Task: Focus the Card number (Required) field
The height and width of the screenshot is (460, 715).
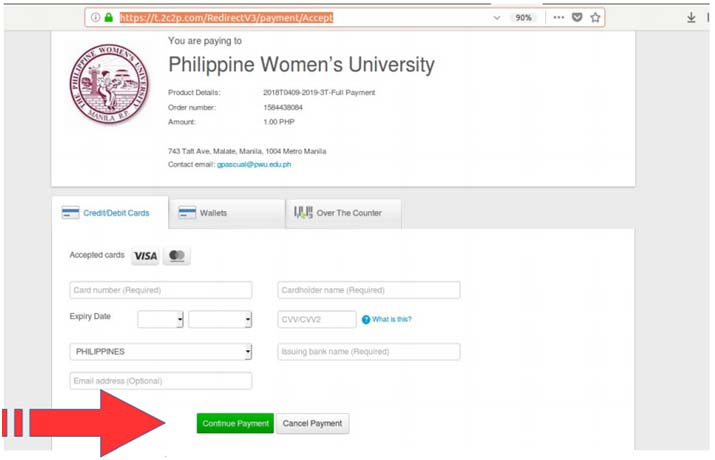Action: coord(161,290)
